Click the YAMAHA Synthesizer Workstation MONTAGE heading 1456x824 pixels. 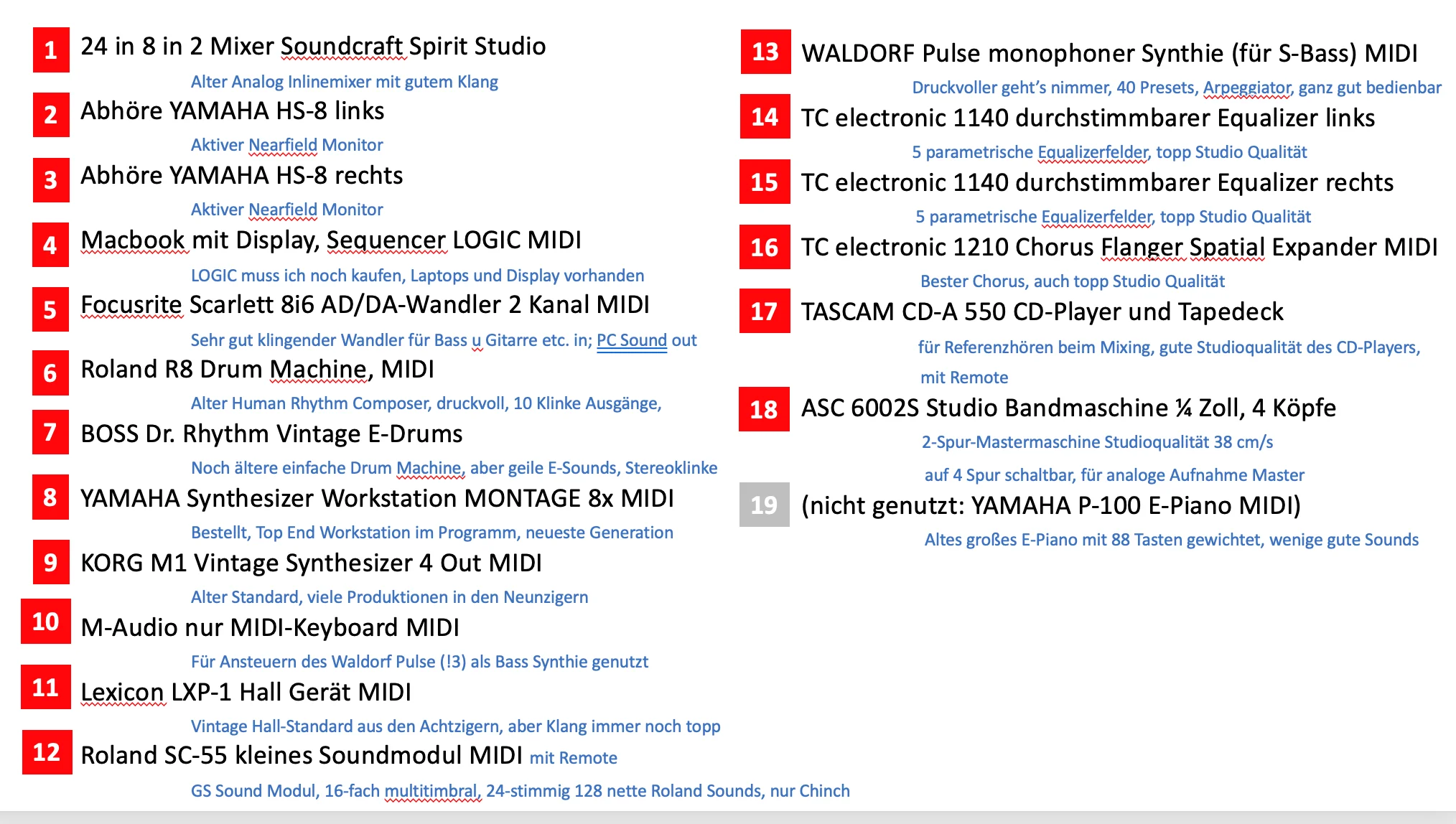377,498
